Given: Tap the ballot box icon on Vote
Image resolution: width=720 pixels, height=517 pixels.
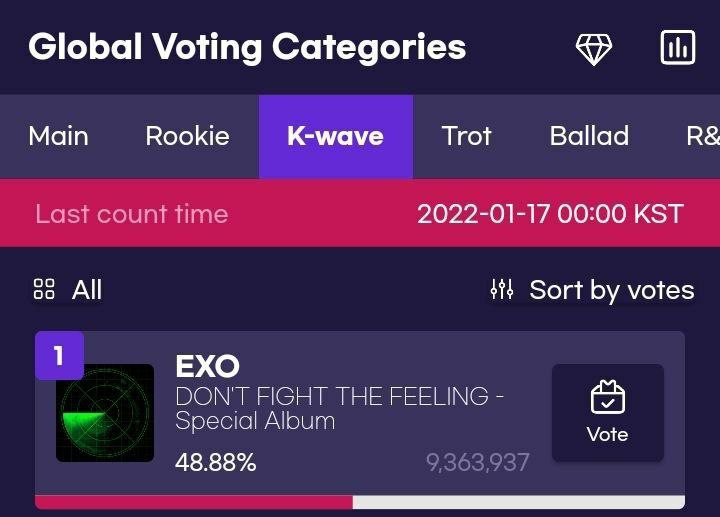Looking at the screenshot, I should pyautogui.click(x=608, y=397).
